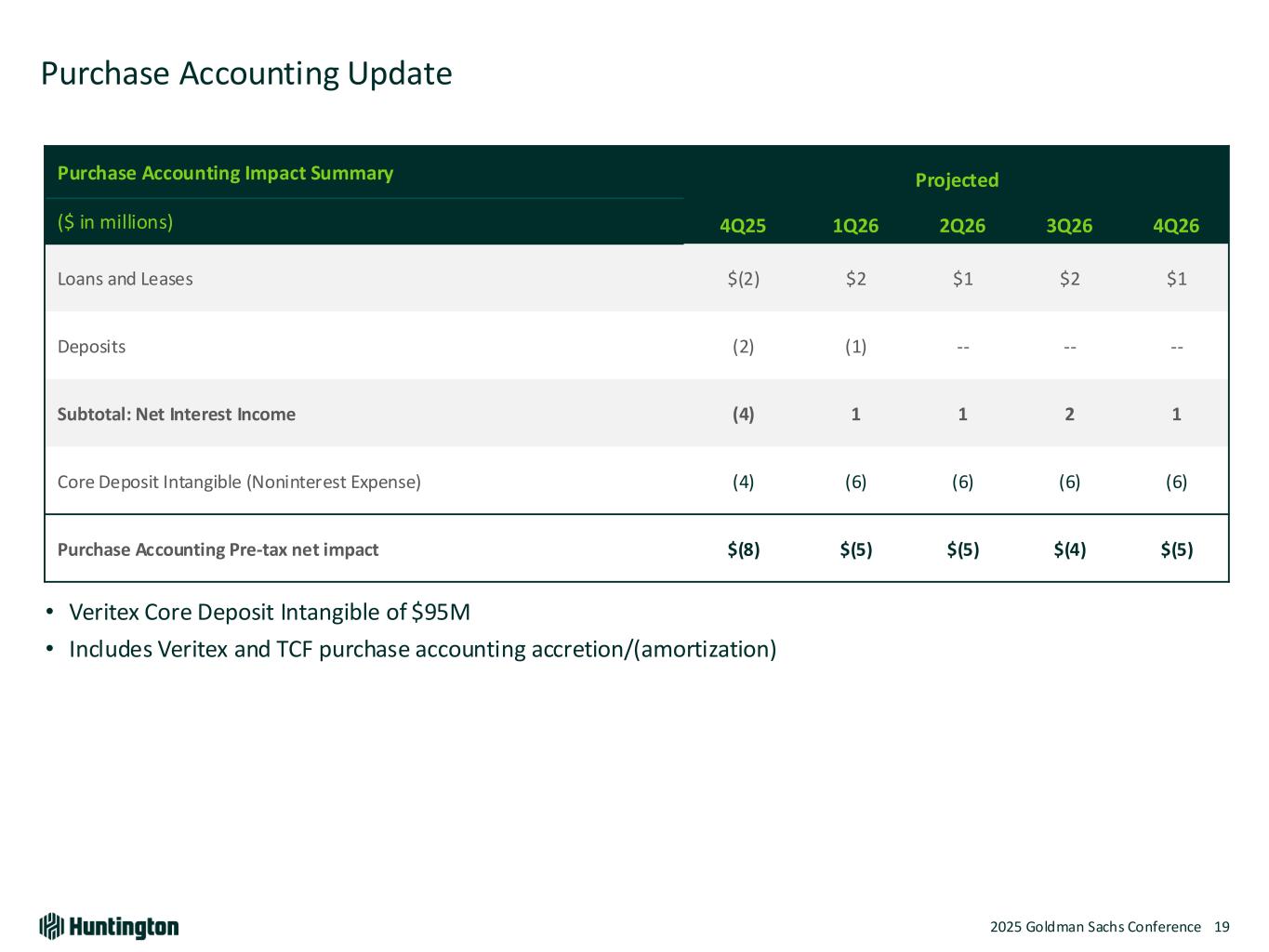This screenshot has width=1269, height=952.
Task: Click the Purchase Accounting Impact Summary header
Action: point(225,173)
